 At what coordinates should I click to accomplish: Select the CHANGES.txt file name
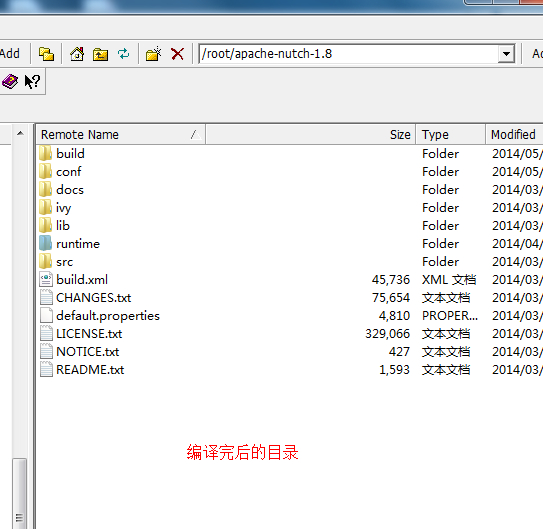click(x=94, y=298)
